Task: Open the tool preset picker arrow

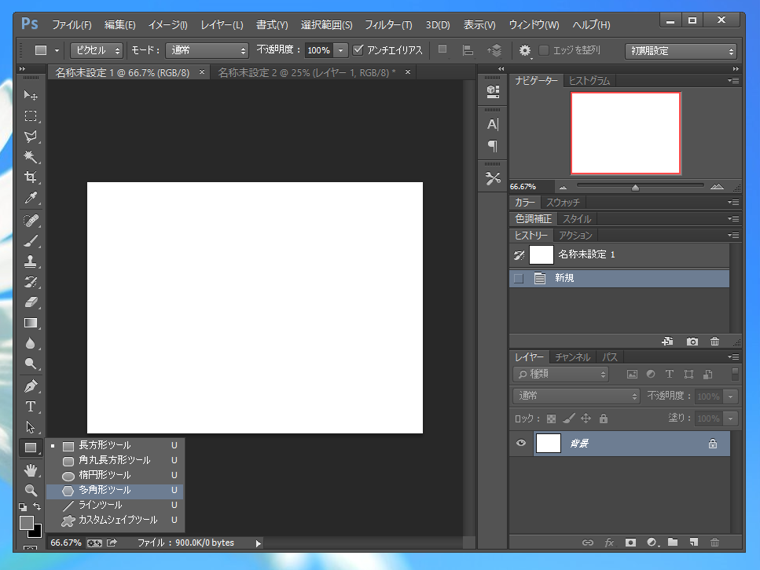Action: coord(57,50)
